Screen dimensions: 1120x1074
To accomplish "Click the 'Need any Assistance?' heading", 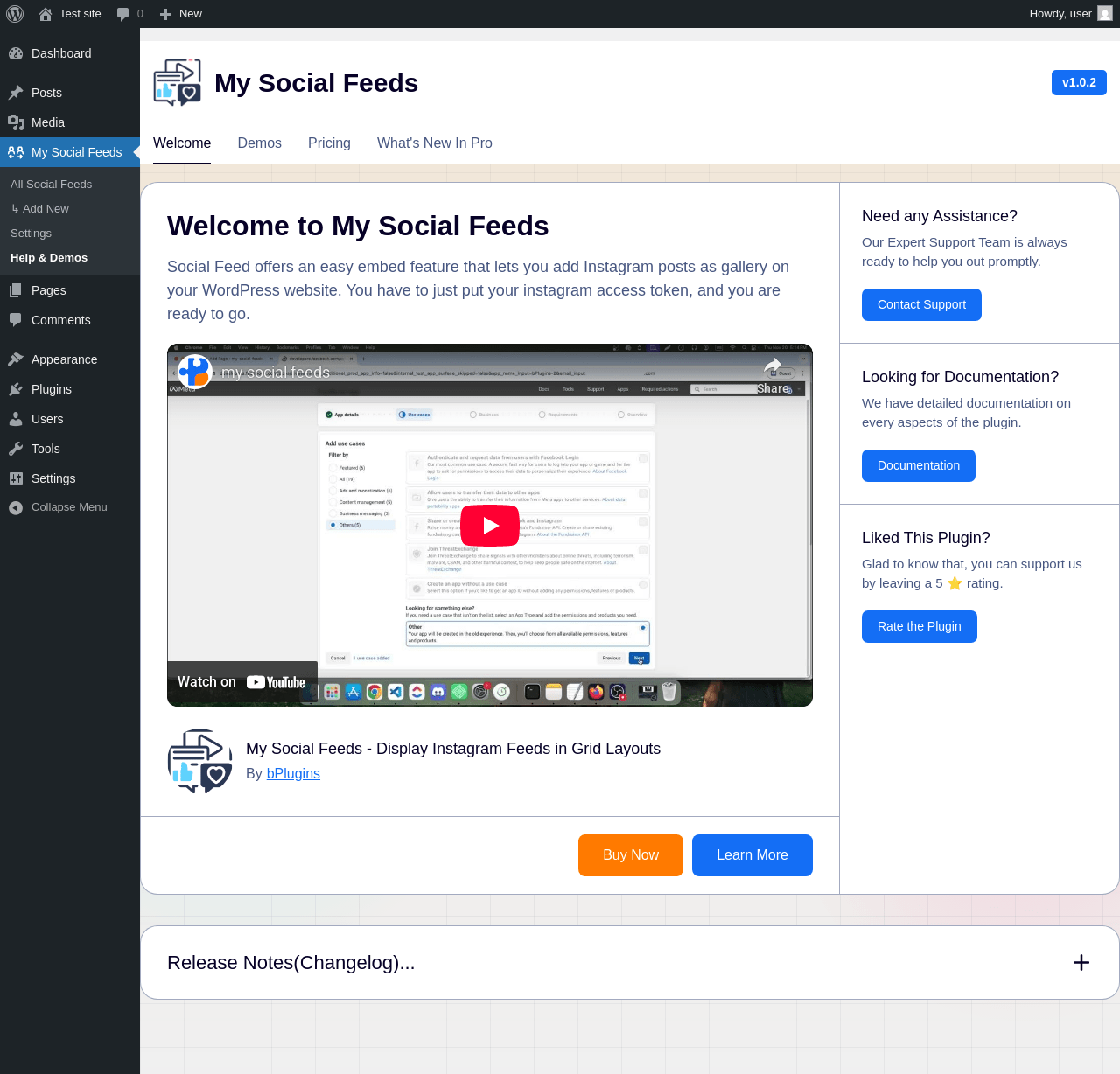I will coord(940,216).
